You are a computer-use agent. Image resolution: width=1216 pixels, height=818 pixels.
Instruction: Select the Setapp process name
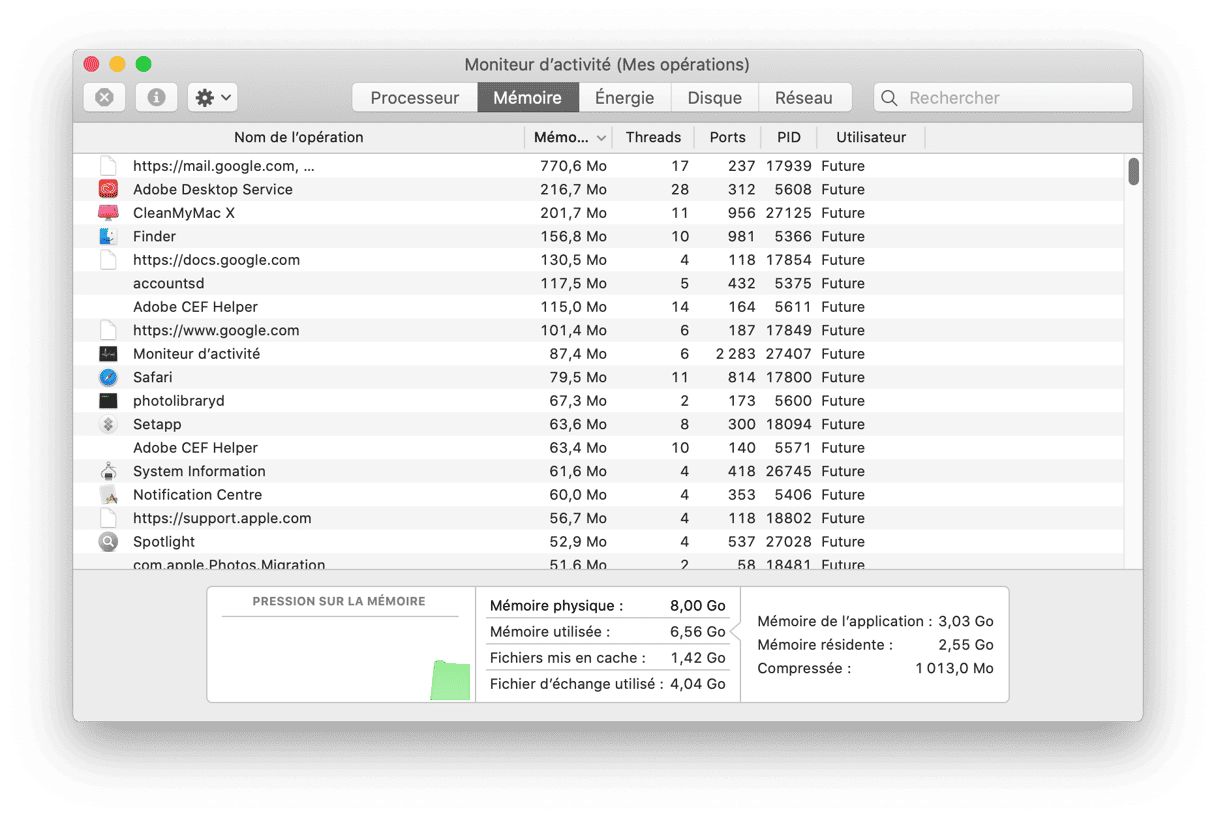[x=158, y=424]
